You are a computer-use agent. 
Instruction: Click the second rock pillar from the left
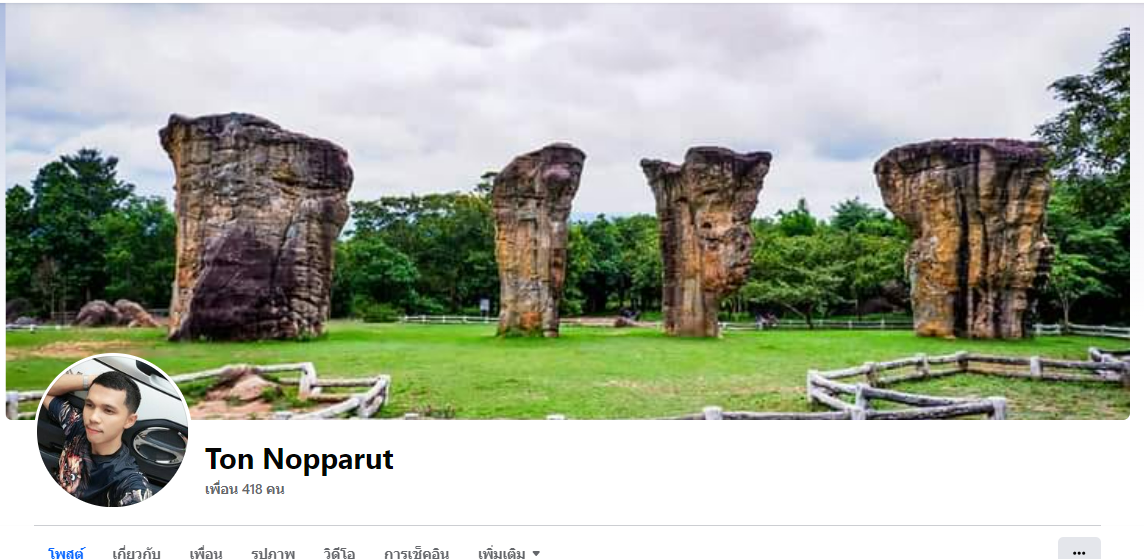point(536,240)
